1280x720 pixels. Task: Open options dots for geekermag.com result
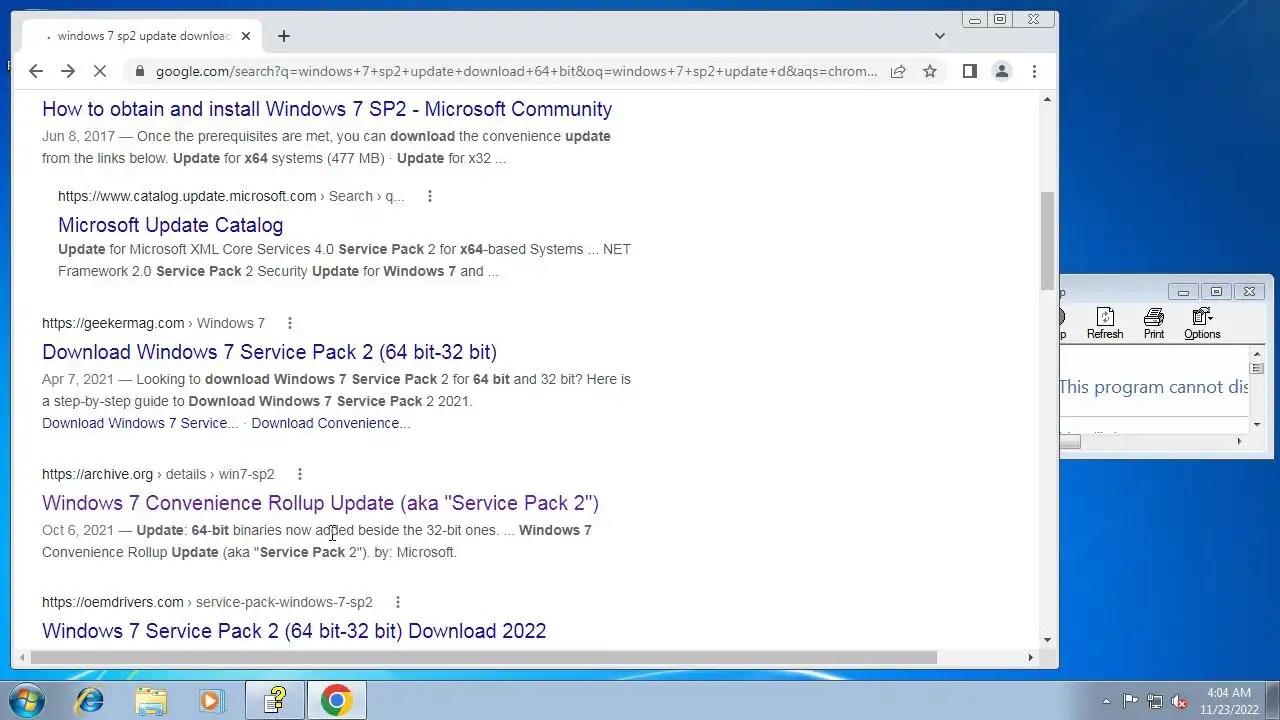point(290,323)
